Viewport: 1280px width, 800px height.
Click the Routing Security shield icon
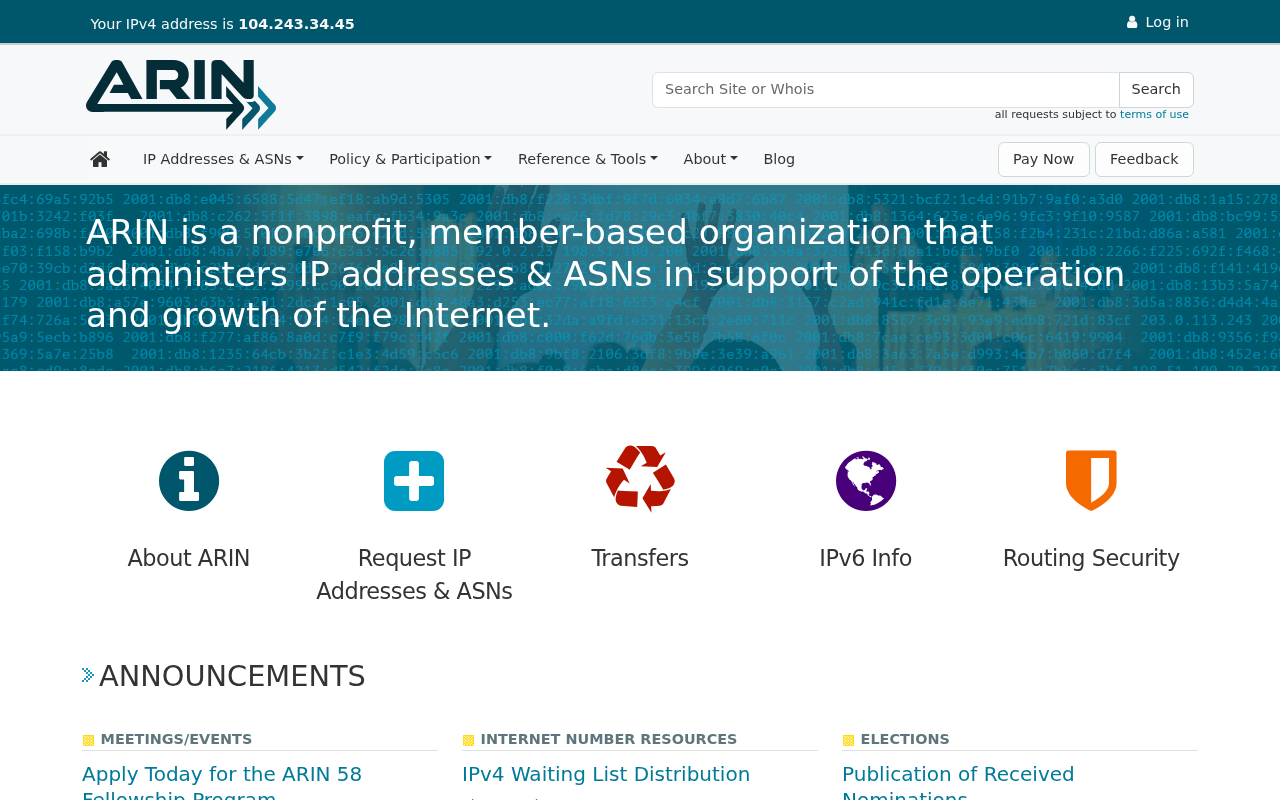point(1091,481)
